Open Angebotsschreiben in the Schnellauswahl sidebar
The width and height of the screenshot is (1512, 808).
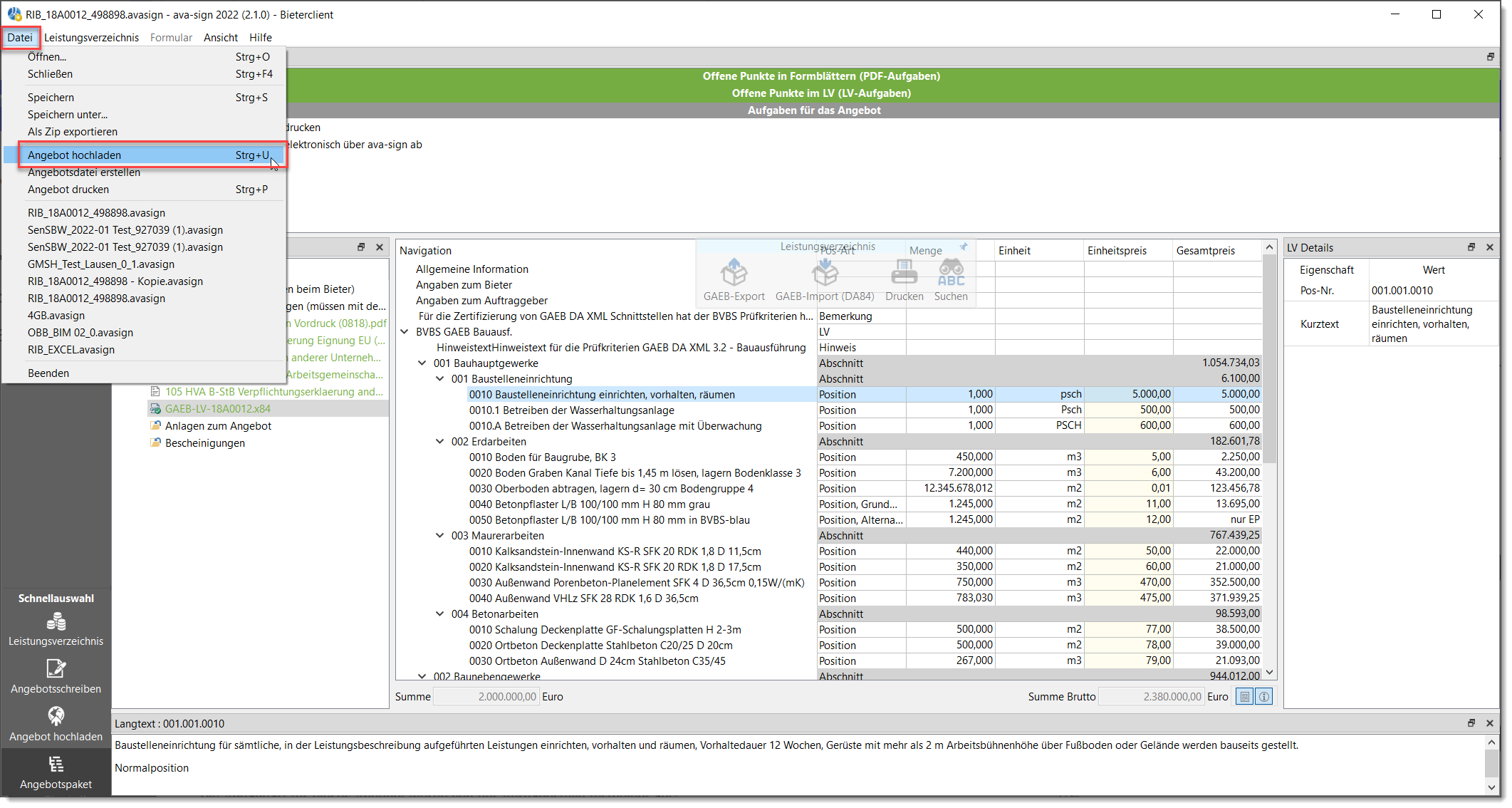(56, 677)
